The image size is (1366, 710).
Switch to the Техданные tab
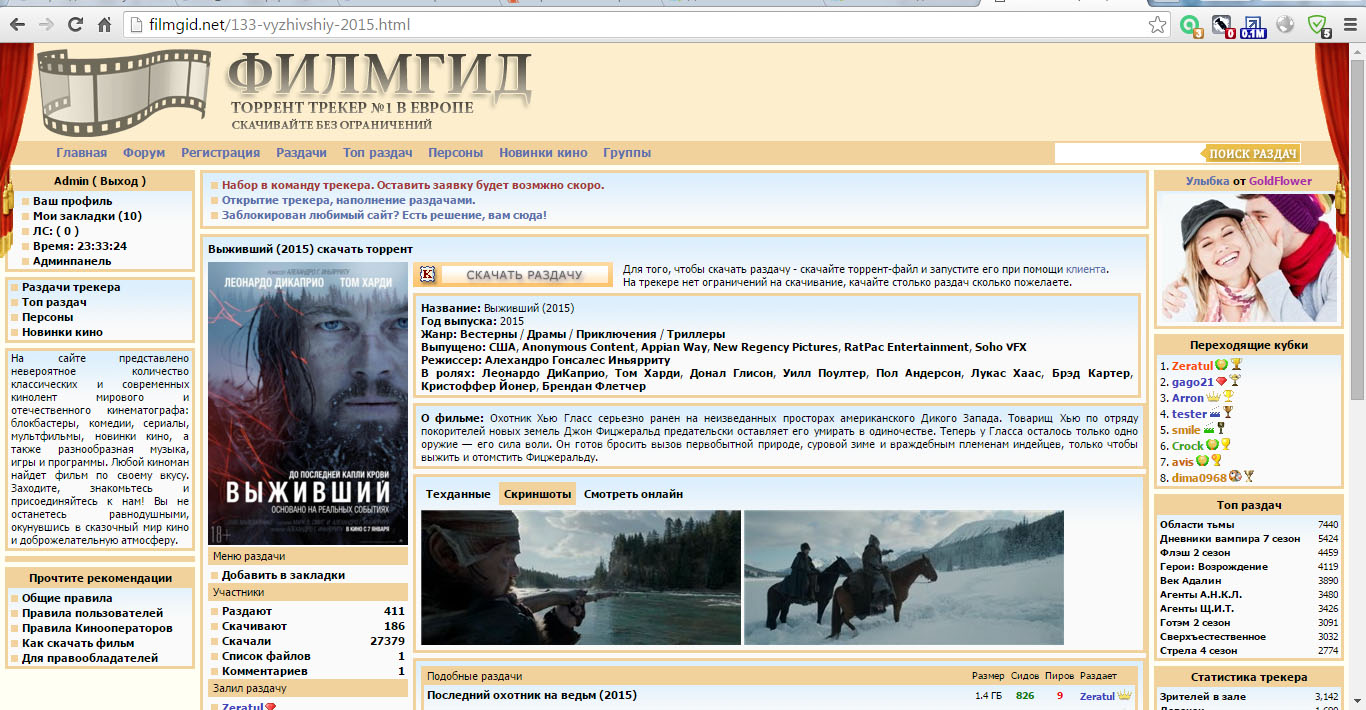tap(458, 494)
